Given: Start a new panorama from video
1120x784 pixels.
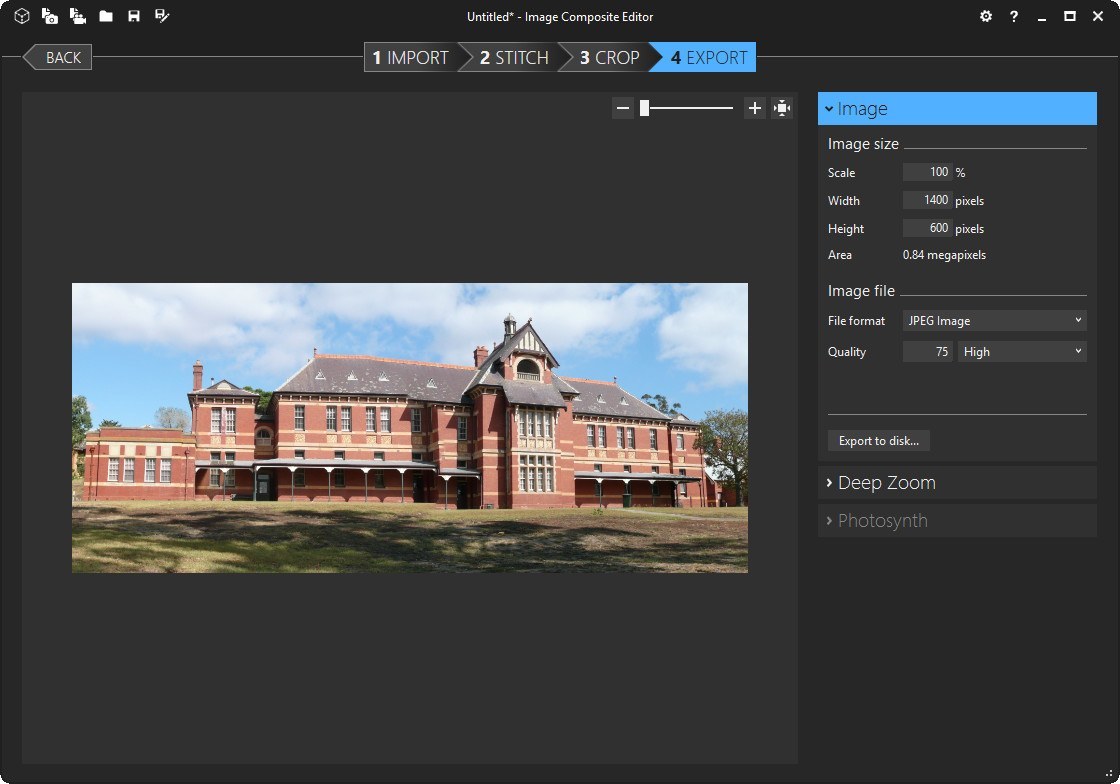Looking at the screenshot, I should pyautogui.click(x=78, y=16).
